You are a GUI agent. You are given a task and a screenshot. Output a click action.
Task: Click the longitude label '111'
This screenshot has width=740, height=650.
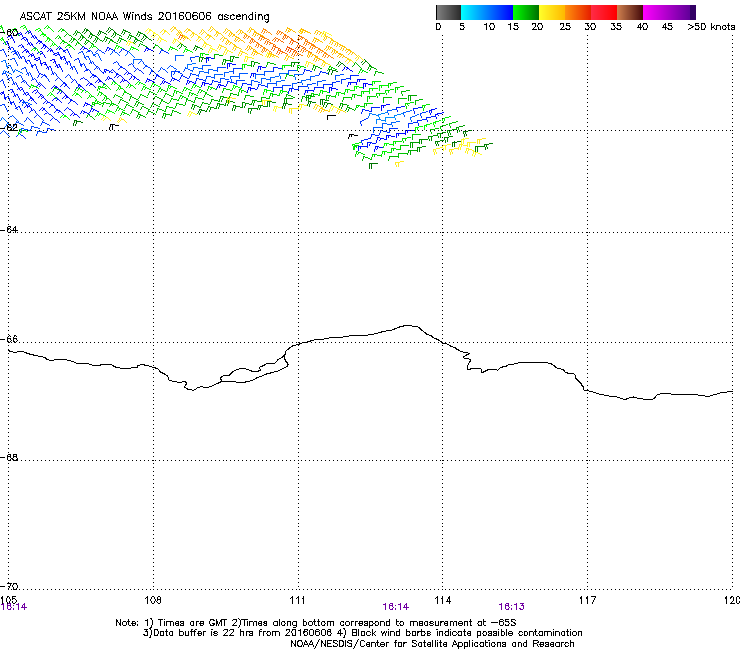(297, 600)
